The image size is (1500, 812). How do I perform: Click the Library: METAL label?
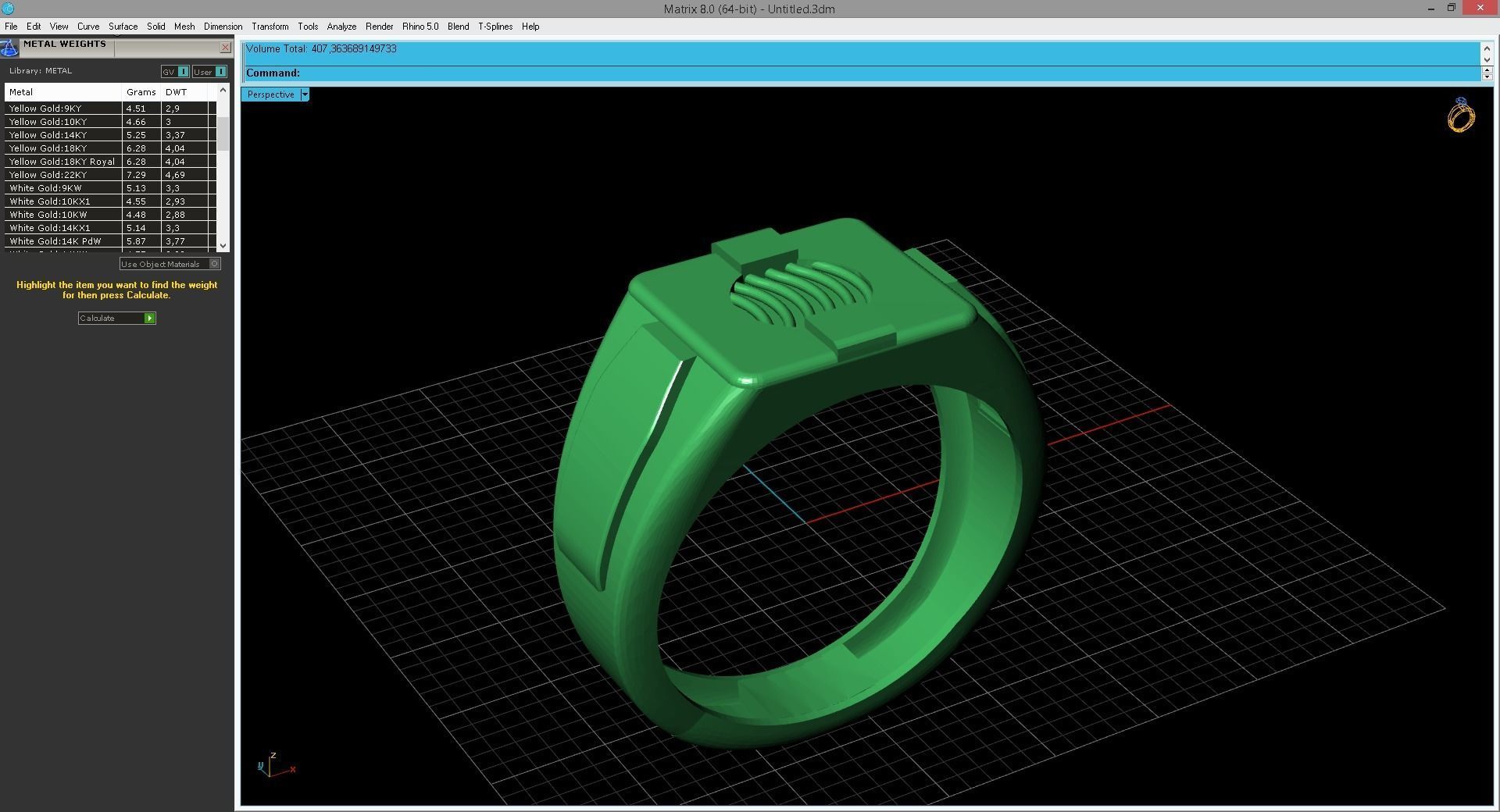pyautogui.click(x=41, y=71)
